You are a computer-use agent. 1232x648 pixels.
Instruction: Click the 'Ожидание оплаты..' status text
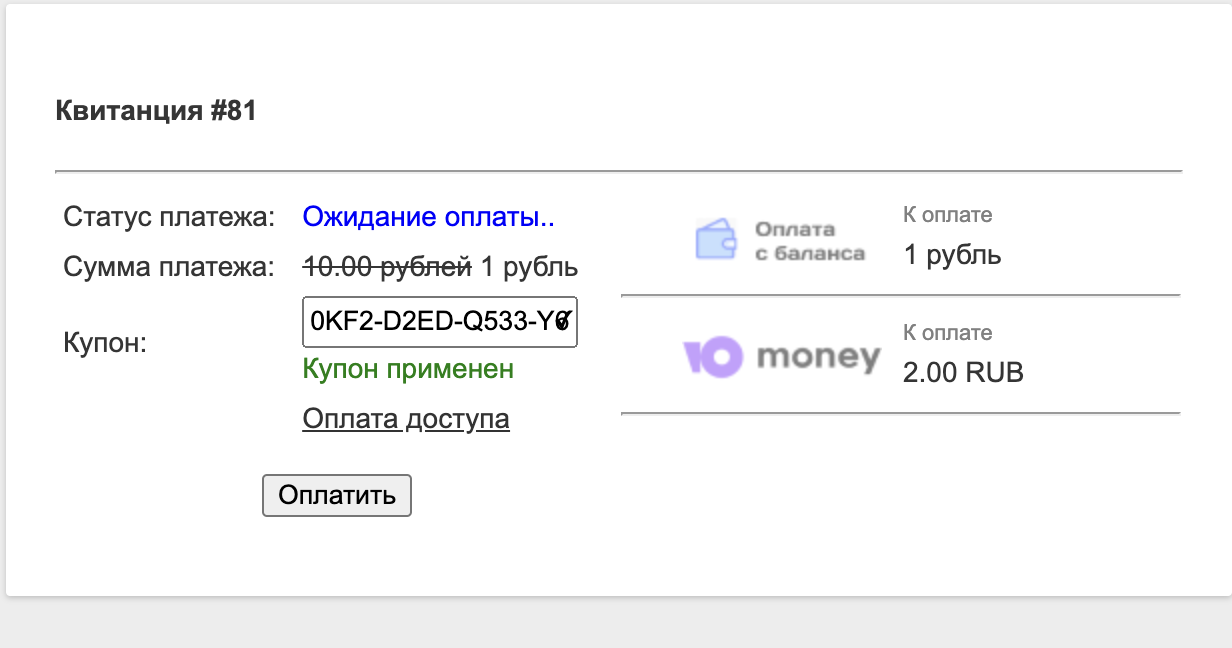pos(428,217)
